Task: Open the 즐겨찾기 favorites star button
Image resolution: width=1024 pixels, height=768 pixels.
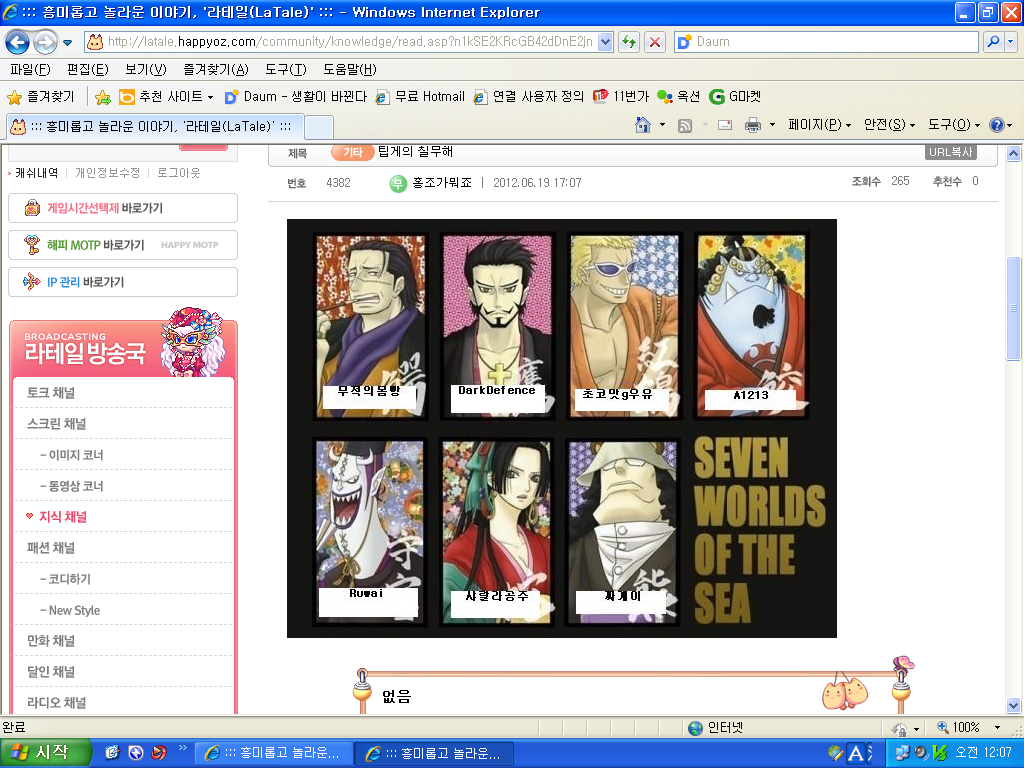Action: pos(41,97)
